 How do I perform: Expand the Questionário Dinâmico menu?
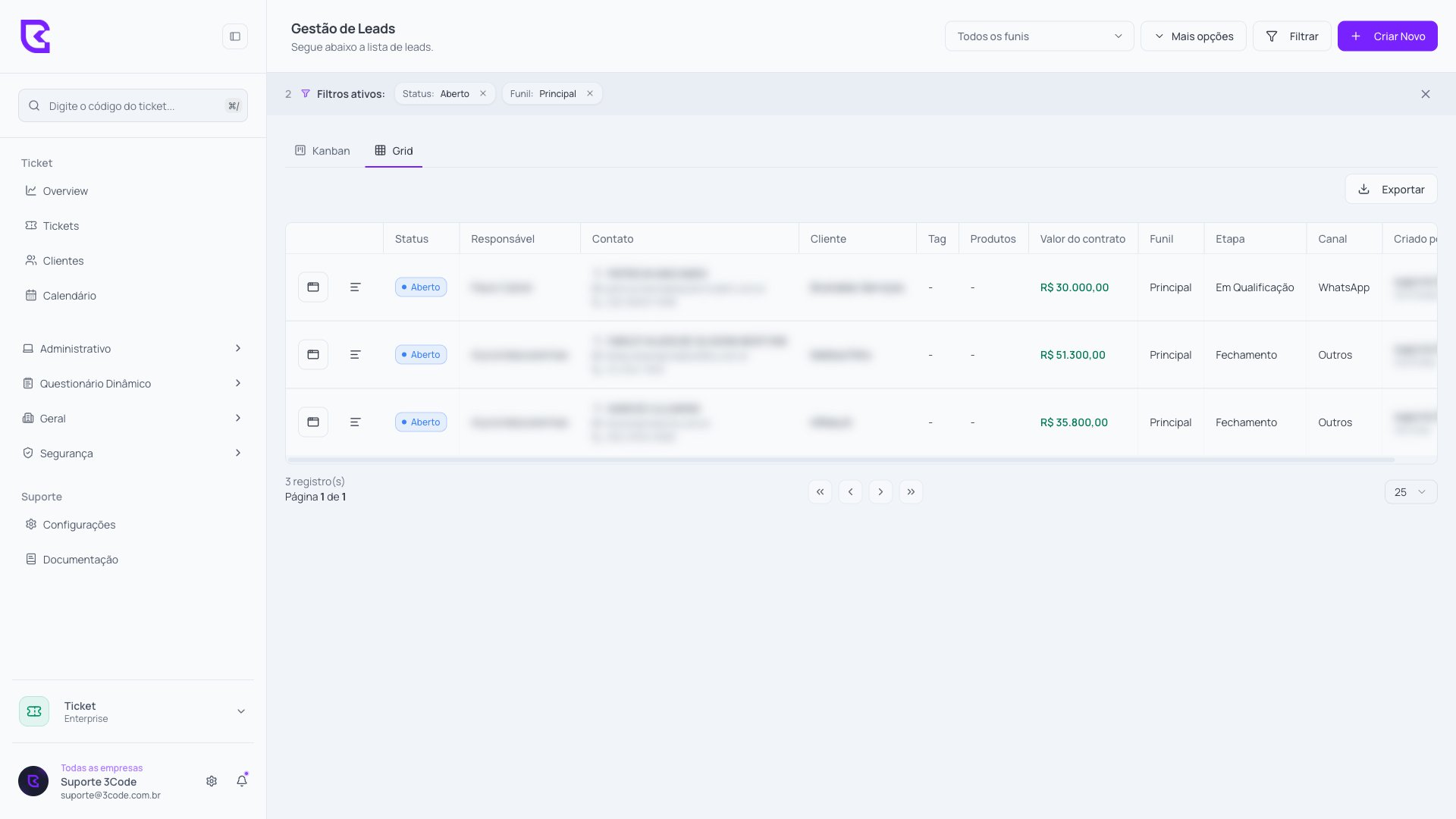coord(133,384)
